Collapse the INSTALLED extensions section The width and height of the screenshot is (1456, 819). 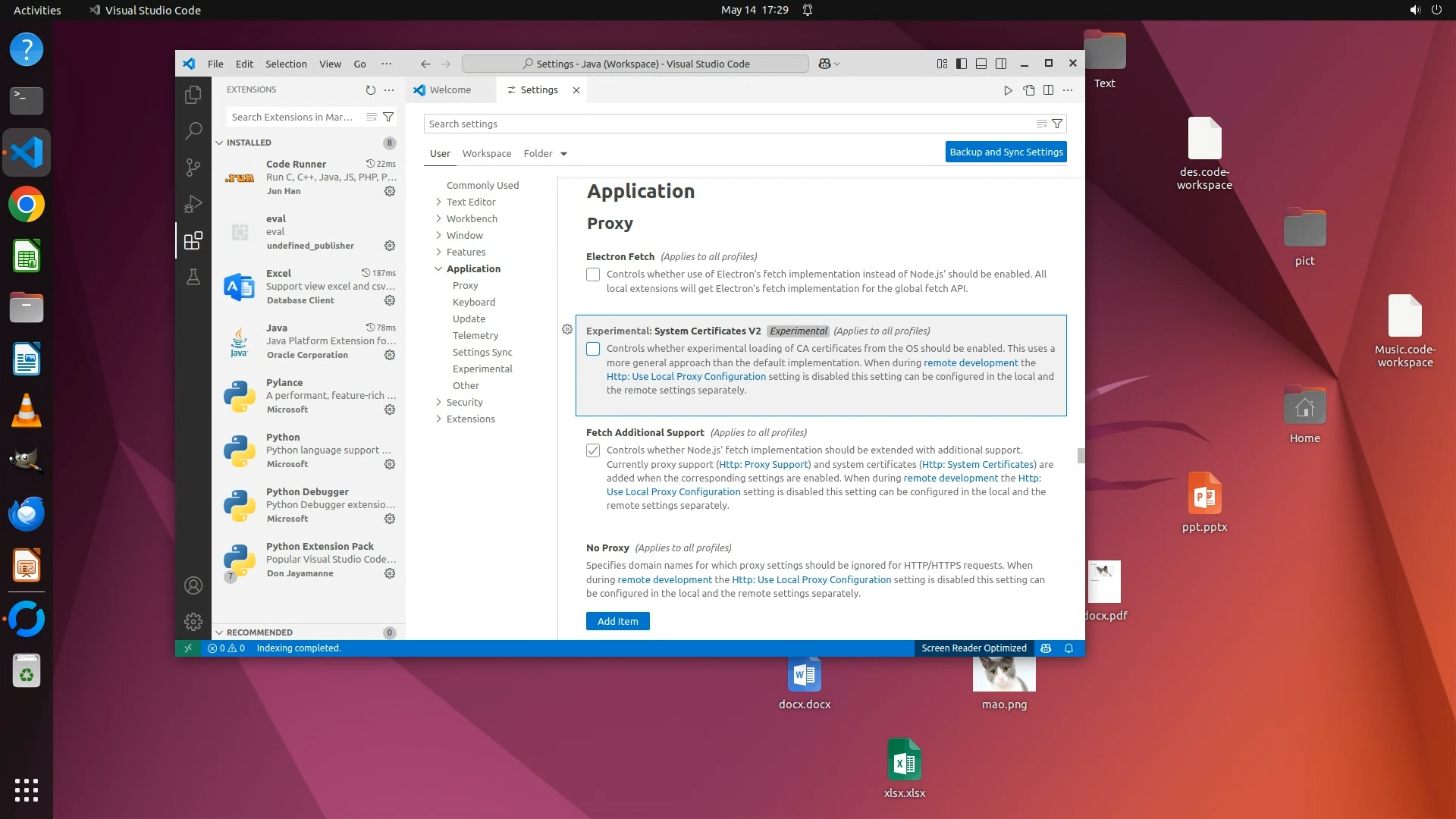(x=219, y=143)
